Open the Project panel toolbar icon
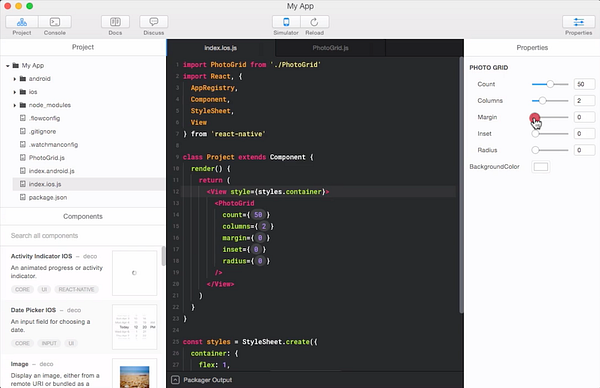The width and height of the screenshot is (600, 388). 22,22
